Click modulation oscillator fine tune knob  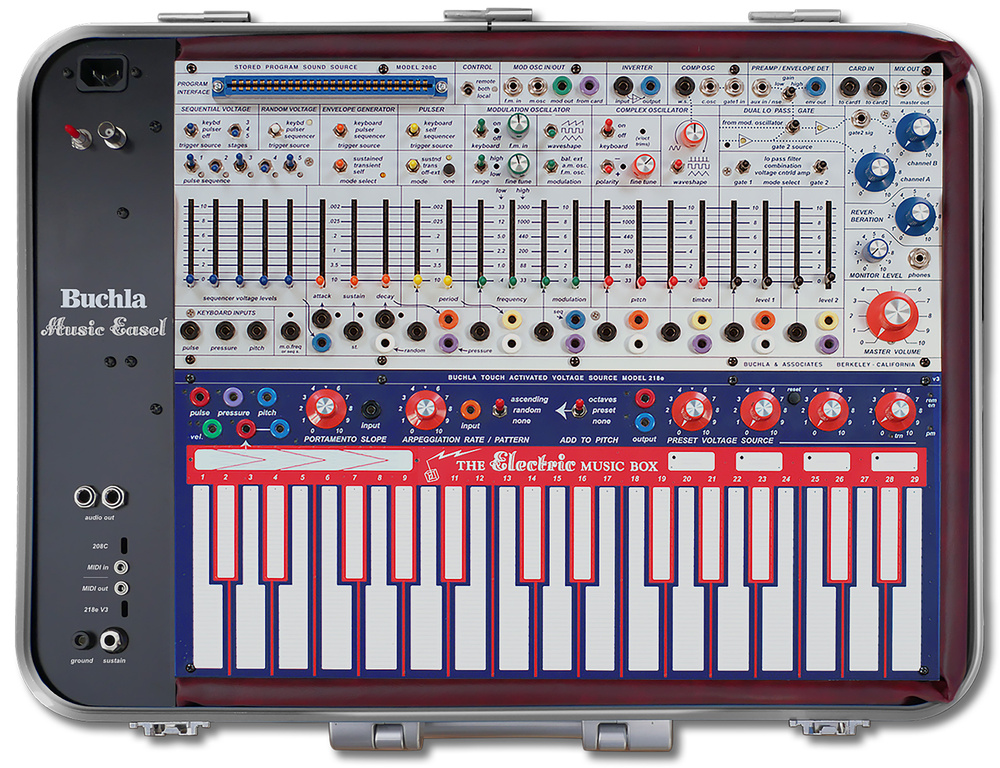[x=518, y=165]
